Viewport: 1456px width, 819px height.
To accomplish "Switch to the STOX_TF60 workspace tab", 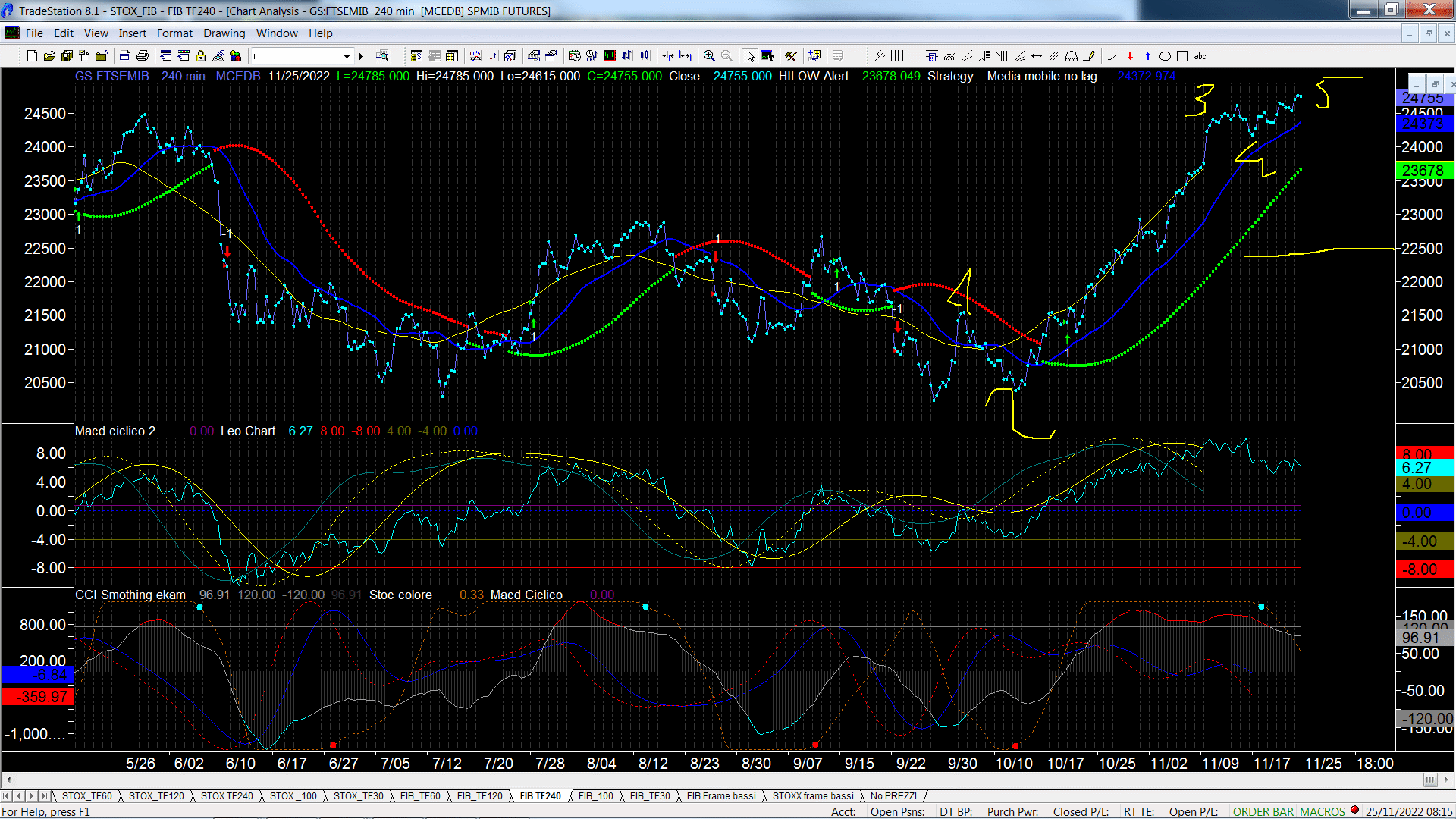I will point(86,795).
